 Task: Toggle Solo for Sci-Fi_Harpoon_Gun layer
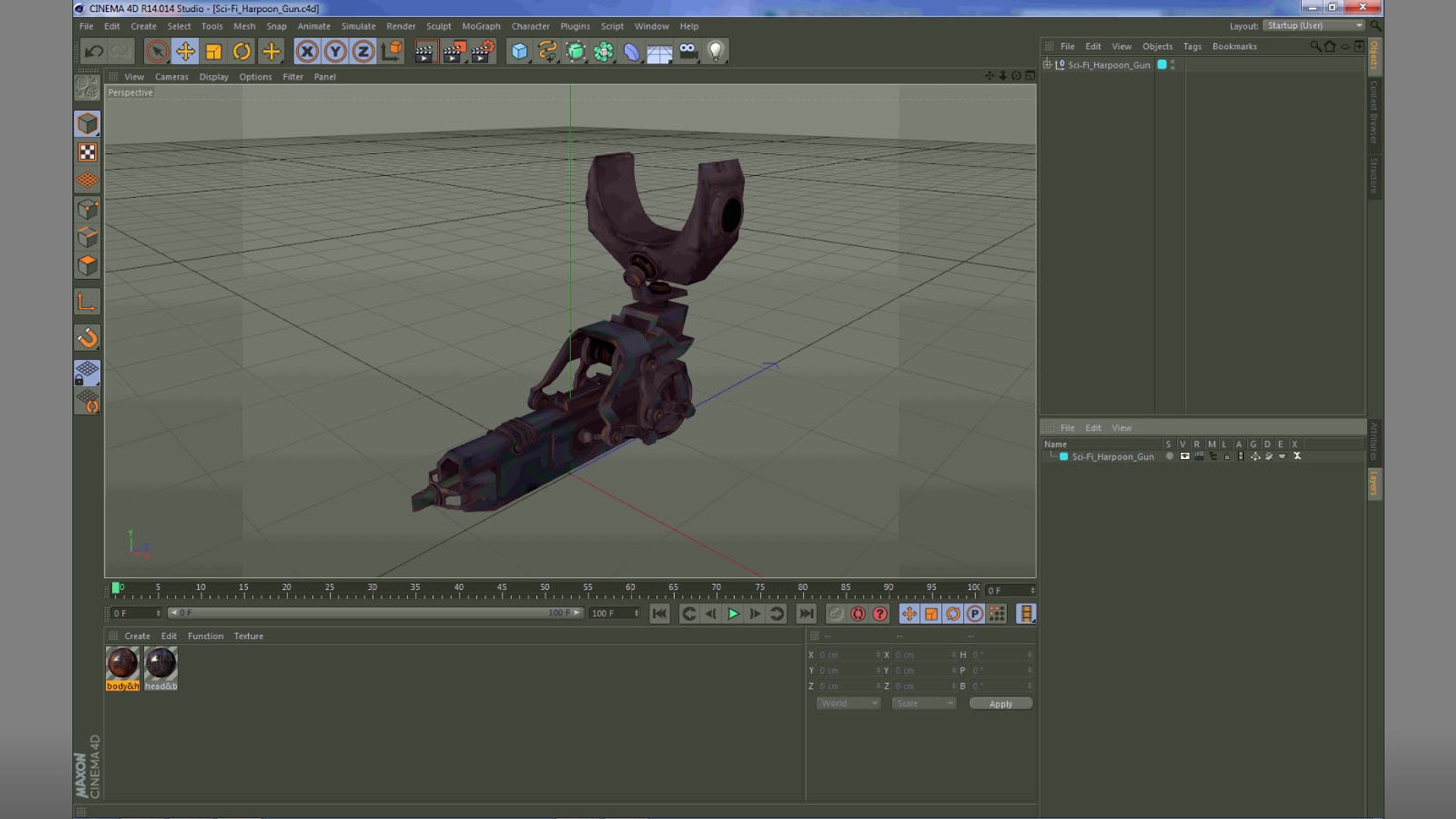[x=1169, y=457]
